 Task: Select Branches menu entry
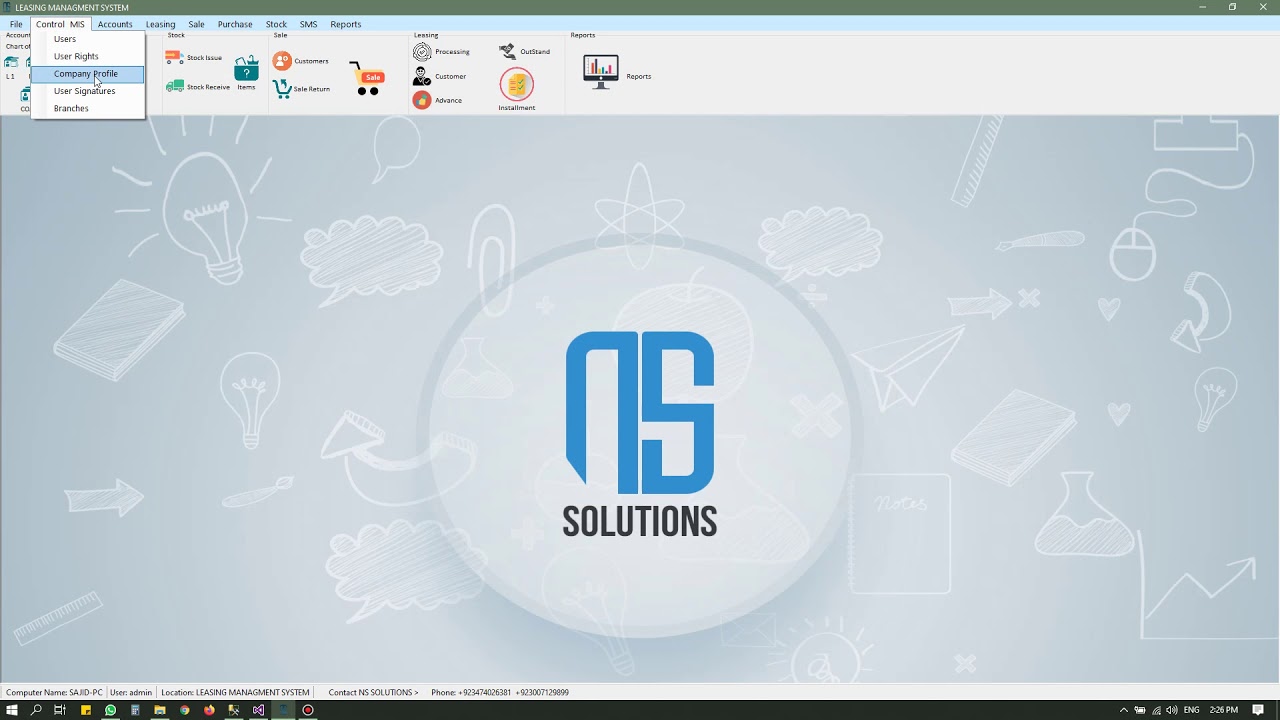tap(88, 108)
